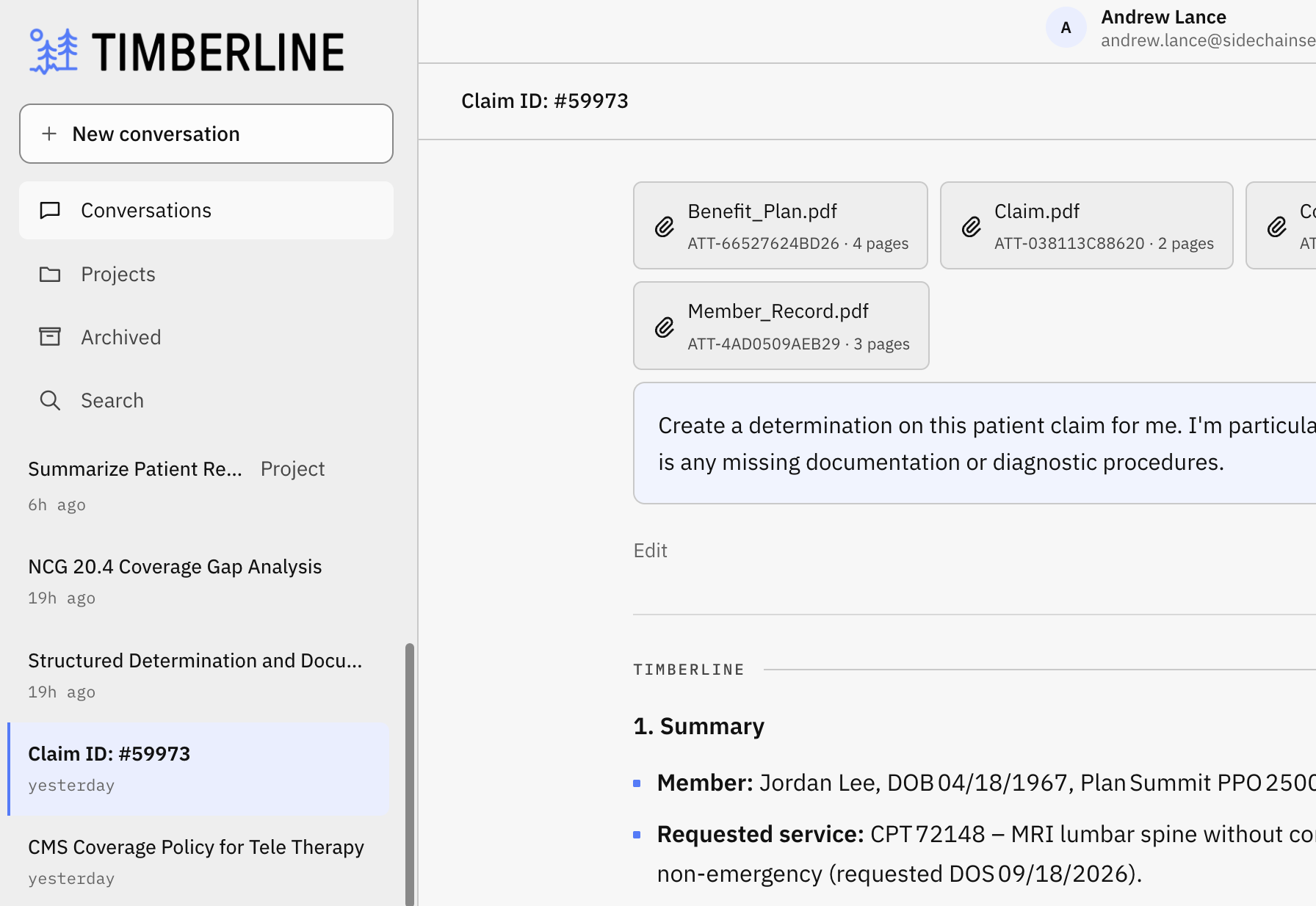Click the paperclip icon on Claim.pdf
This screenshot has height=906, width=1316.
[972, 226]
